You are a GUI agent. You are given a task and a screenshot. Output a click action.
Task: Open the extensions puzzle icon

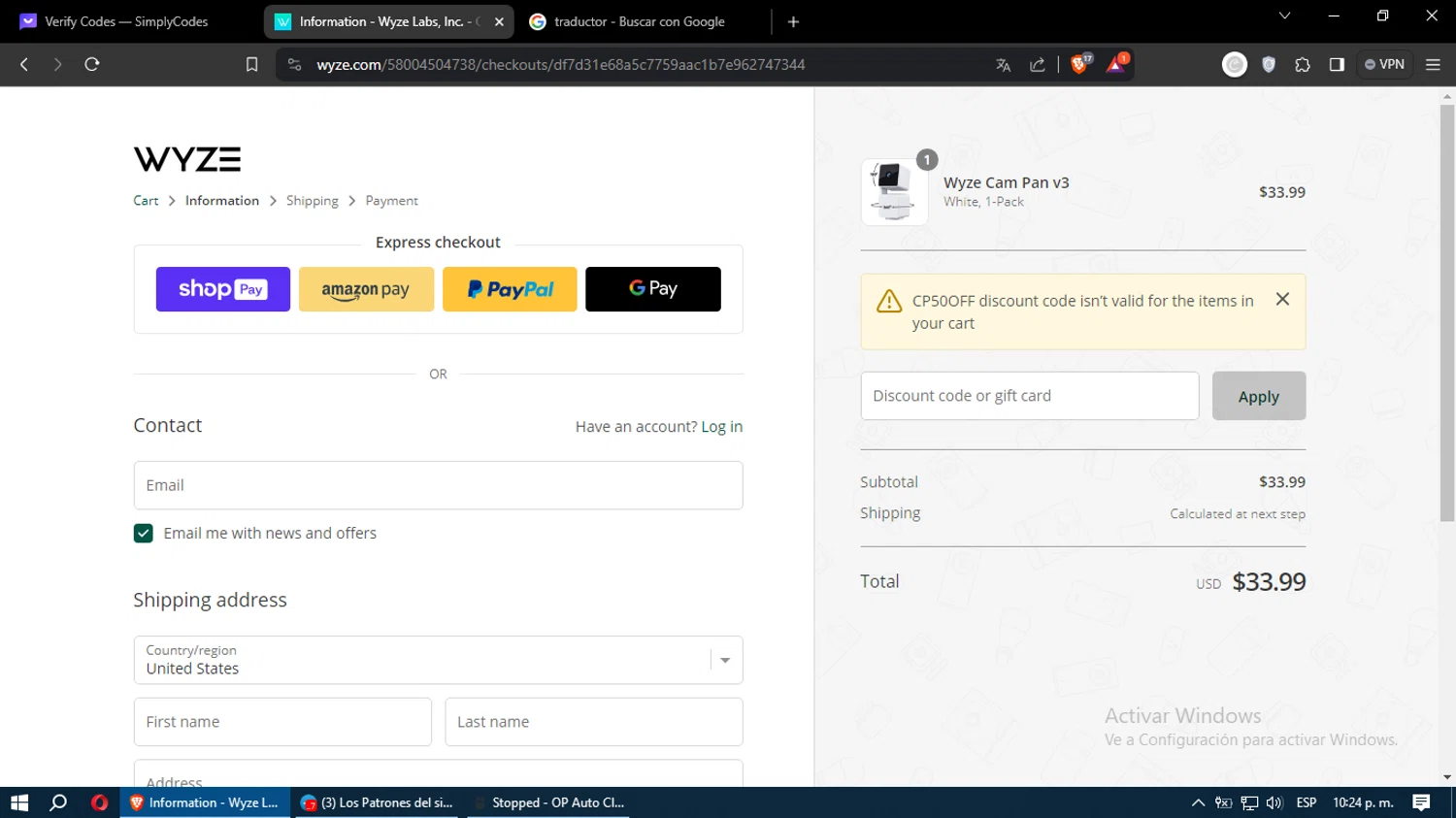[1303, 65]
